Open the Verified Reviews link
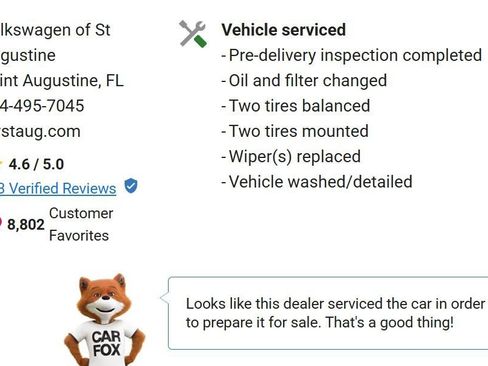 pyautogui.click(x=58, y=188)
